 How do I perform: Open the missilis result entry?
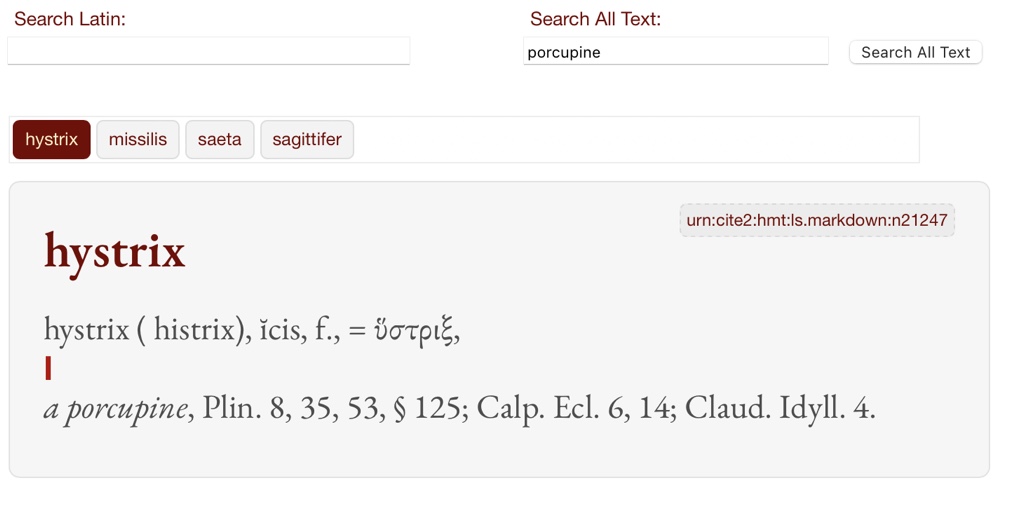(x=138, y=140)
